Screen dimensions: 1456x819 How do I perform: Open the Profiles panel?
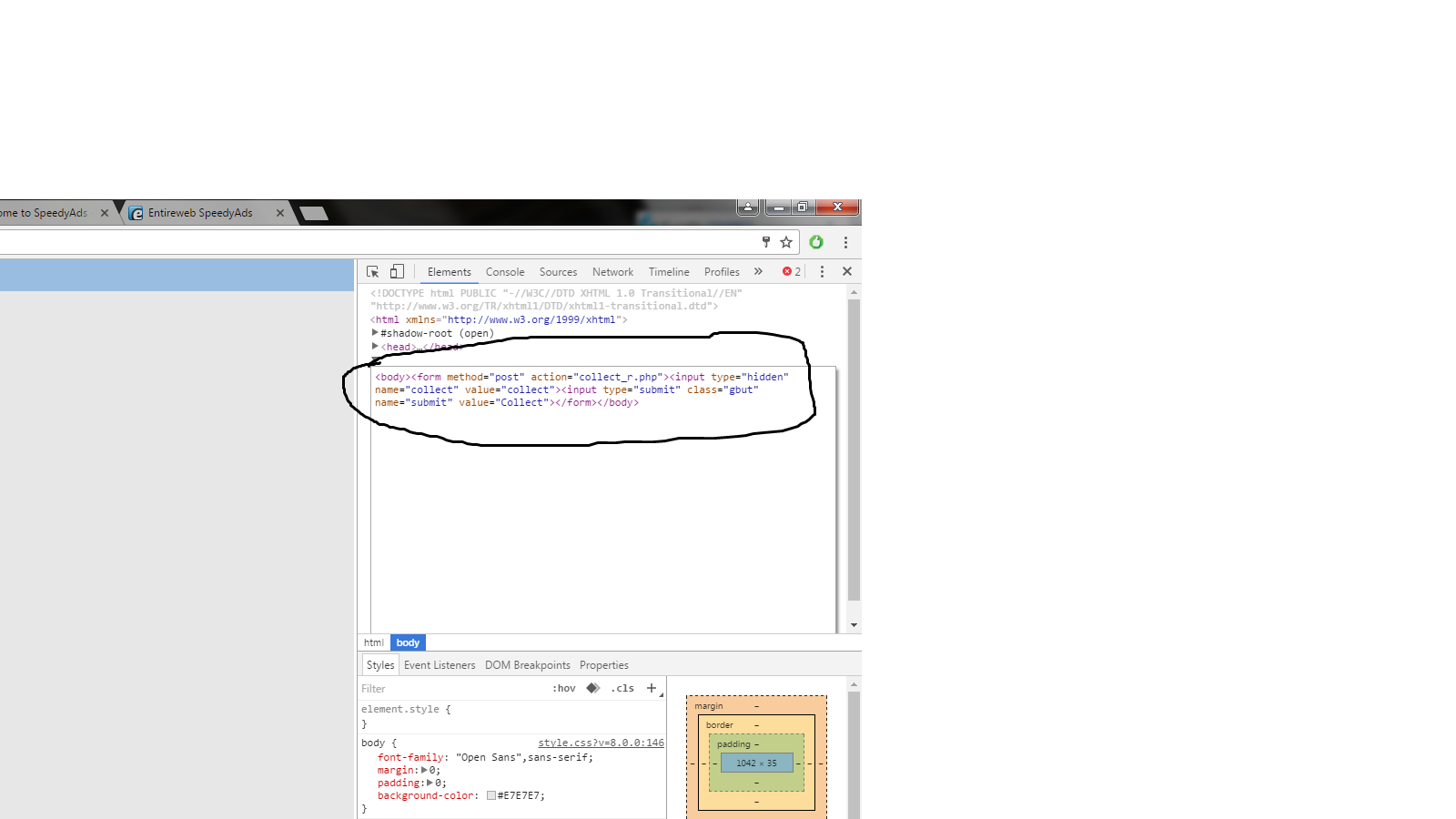coord(722,271)
